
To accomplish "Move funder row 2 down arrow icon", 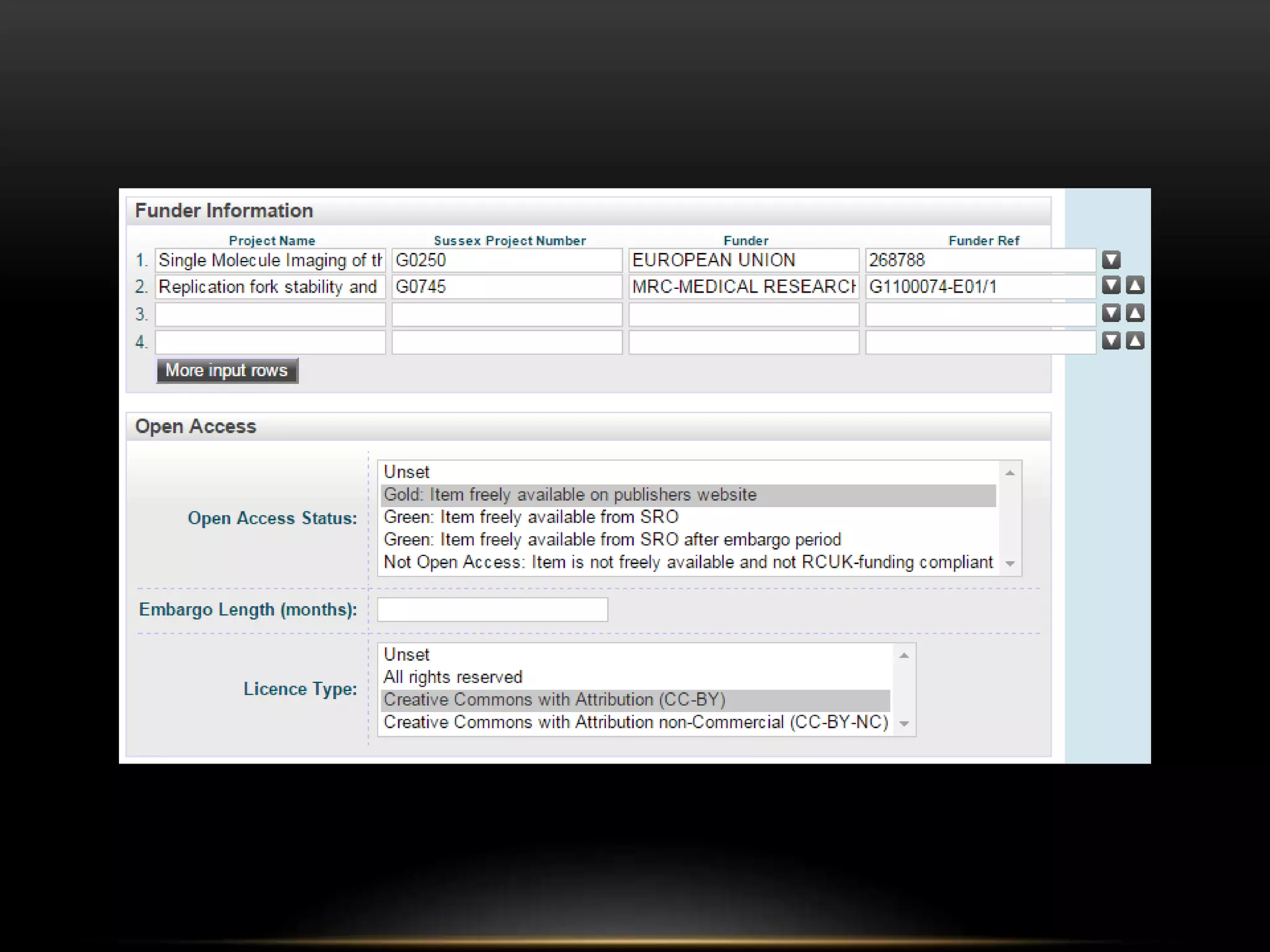I will coord(1111,285).
